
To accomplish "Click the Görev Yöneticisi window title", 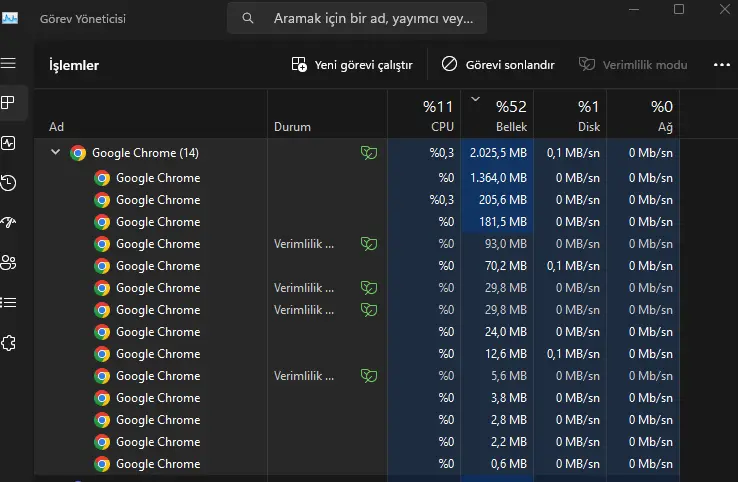I will point(83,19).
